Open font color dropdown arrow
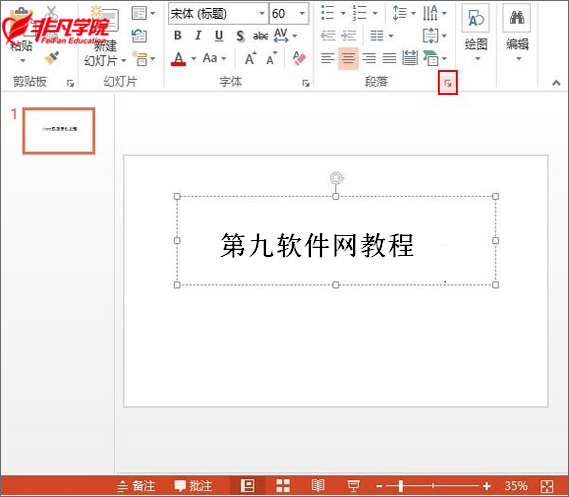The height and width of the screenshot is (497, 569). click(x=193, y=58)
